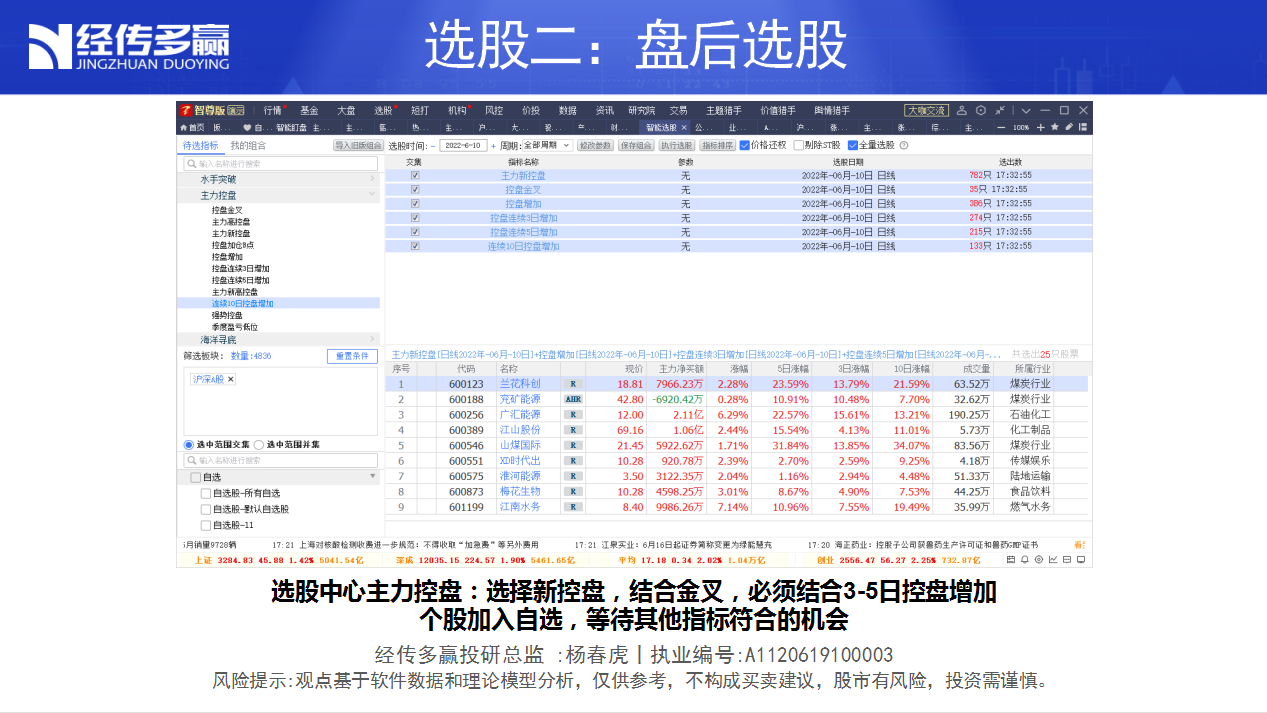
Task: Click the 重置条件 button
Action: coord(352,356)
